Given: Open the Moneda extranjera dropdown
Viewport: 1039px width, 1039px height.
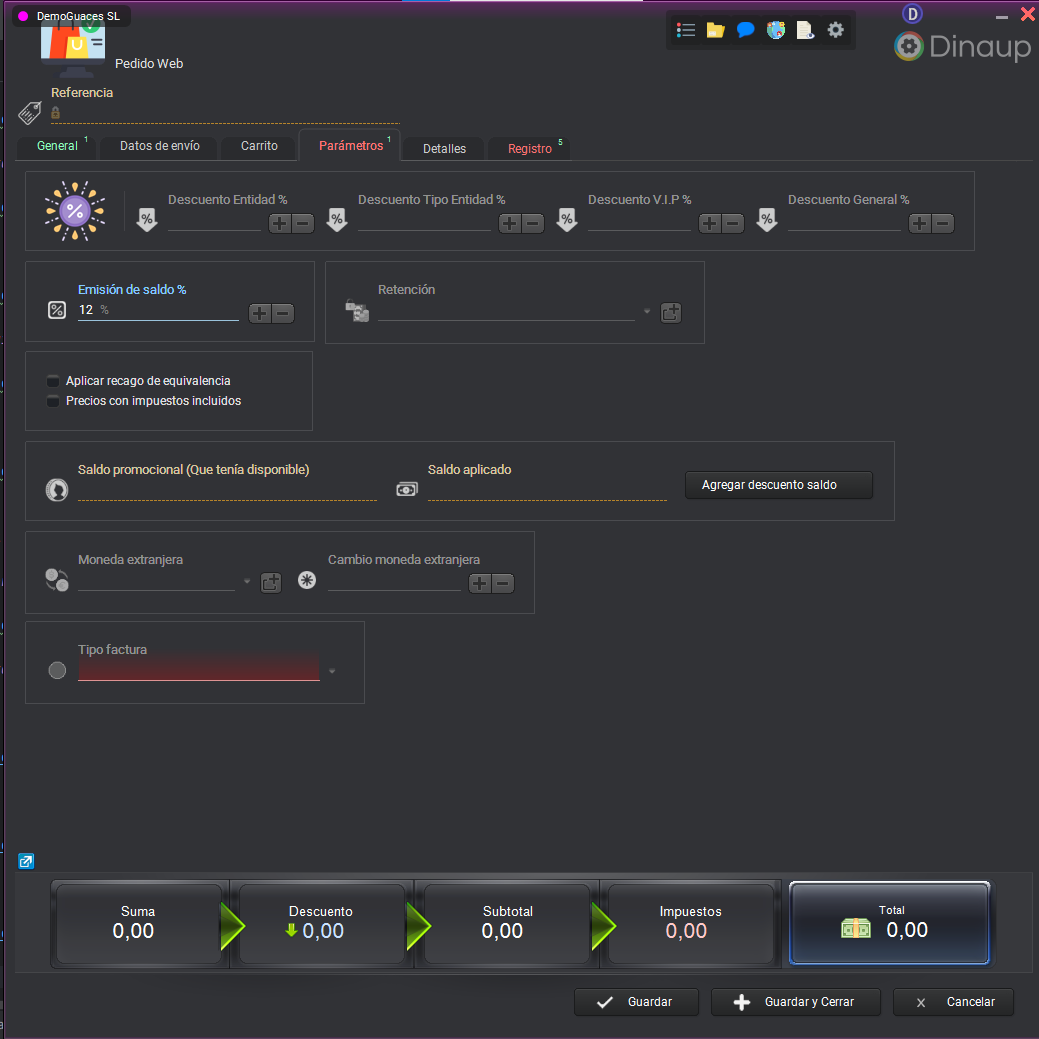Looking at the screenshot, I should tap(246, 581).
